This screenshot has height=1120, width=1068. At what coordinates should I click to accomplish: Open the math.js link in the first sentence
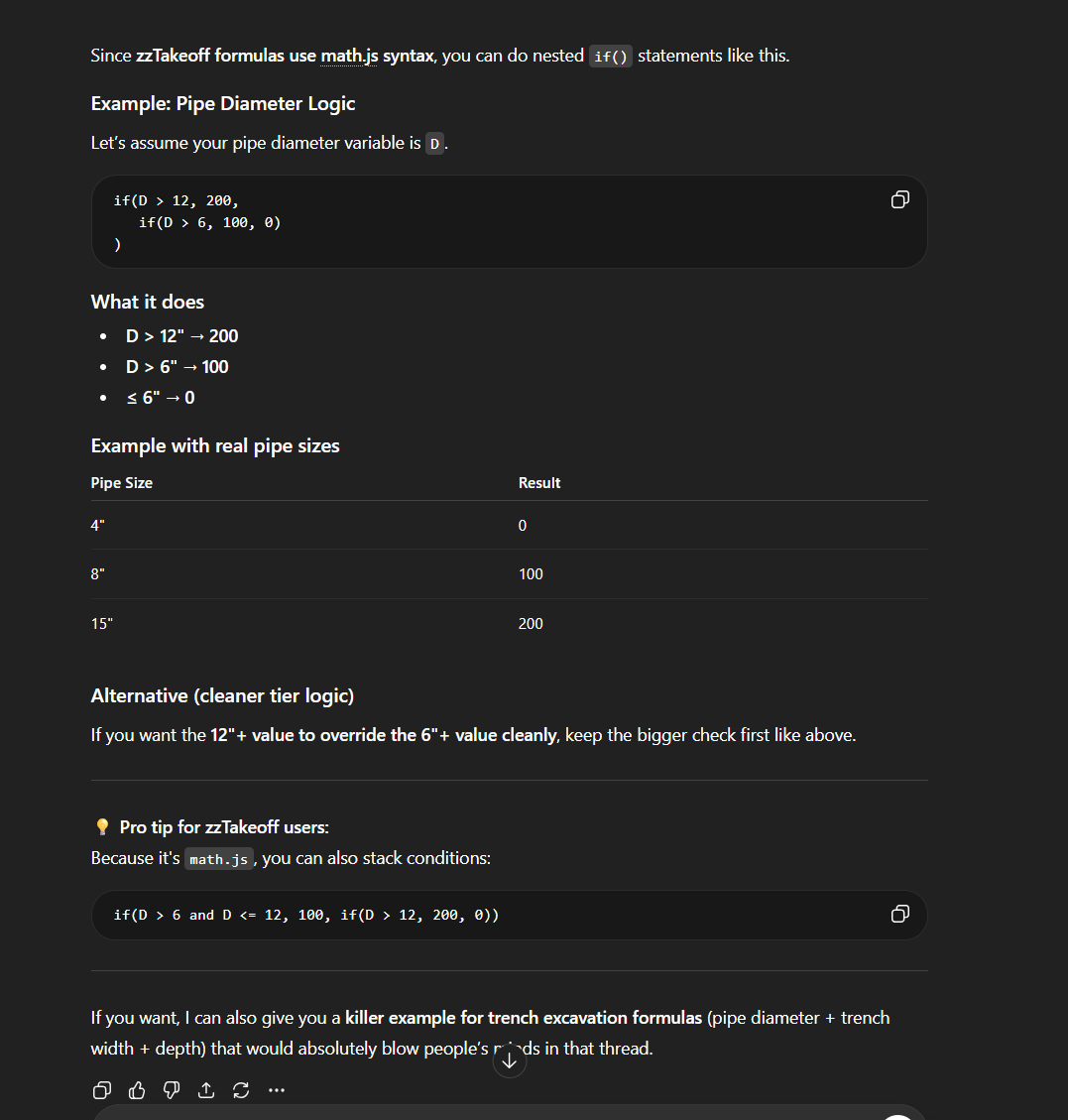[349, 56]
